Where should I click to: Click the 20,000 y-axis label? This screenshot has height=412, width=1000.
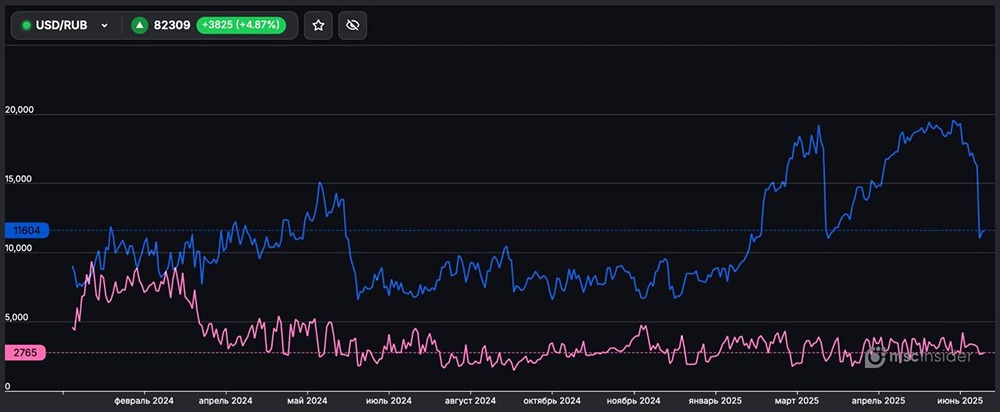pyautogui.click(x=20, y=110)
